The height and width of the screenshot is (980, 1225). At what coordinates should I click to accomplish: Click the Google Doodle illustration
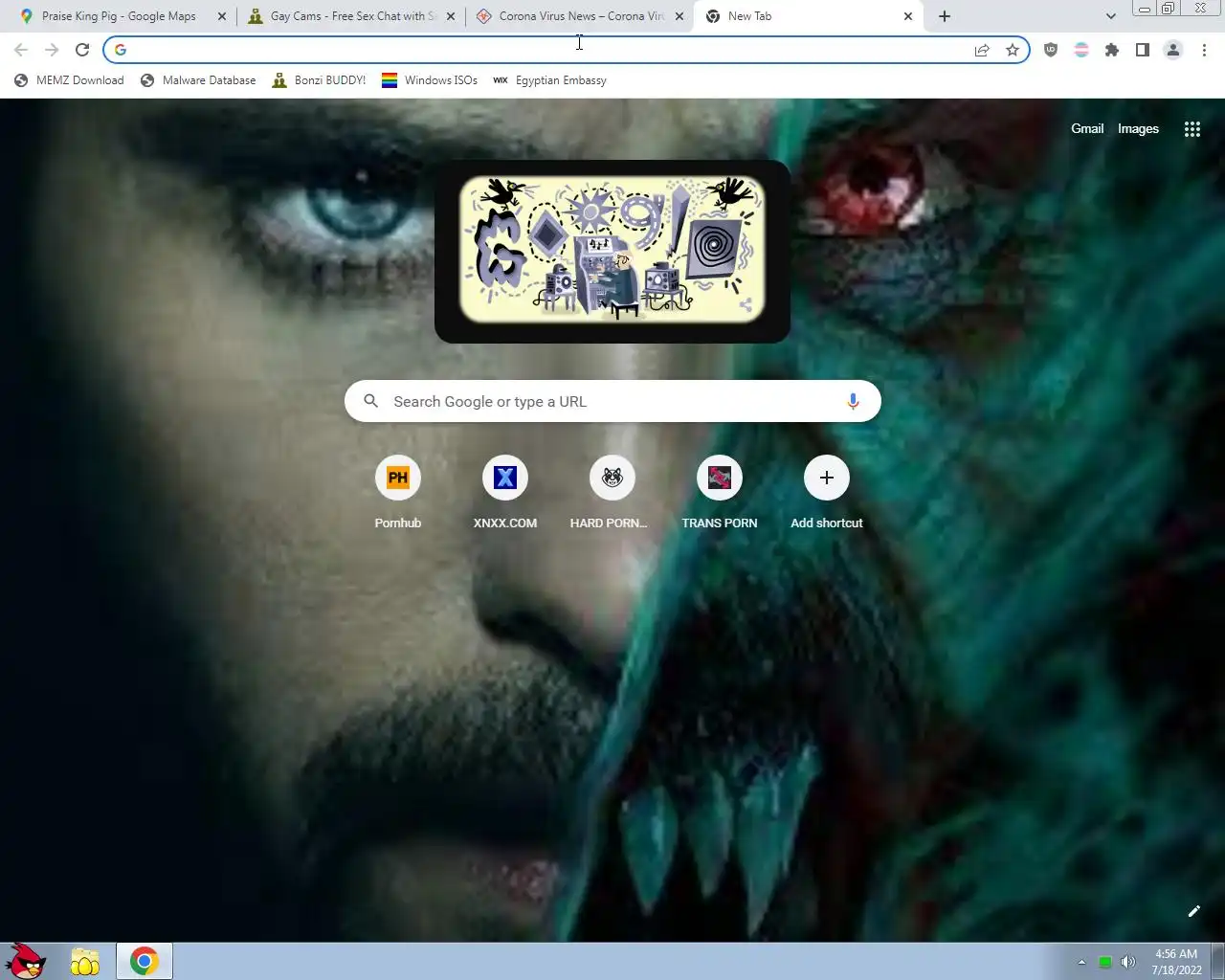612,249
